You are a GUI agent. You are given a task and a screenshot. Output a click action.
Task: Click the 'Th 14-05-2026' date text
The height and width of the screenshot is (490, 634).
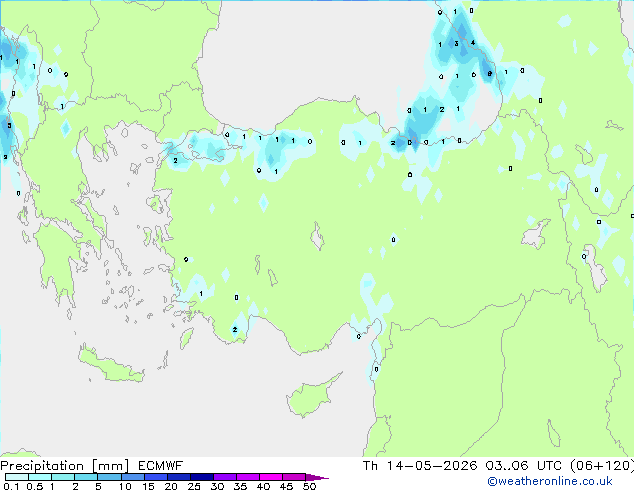(420, 466)
